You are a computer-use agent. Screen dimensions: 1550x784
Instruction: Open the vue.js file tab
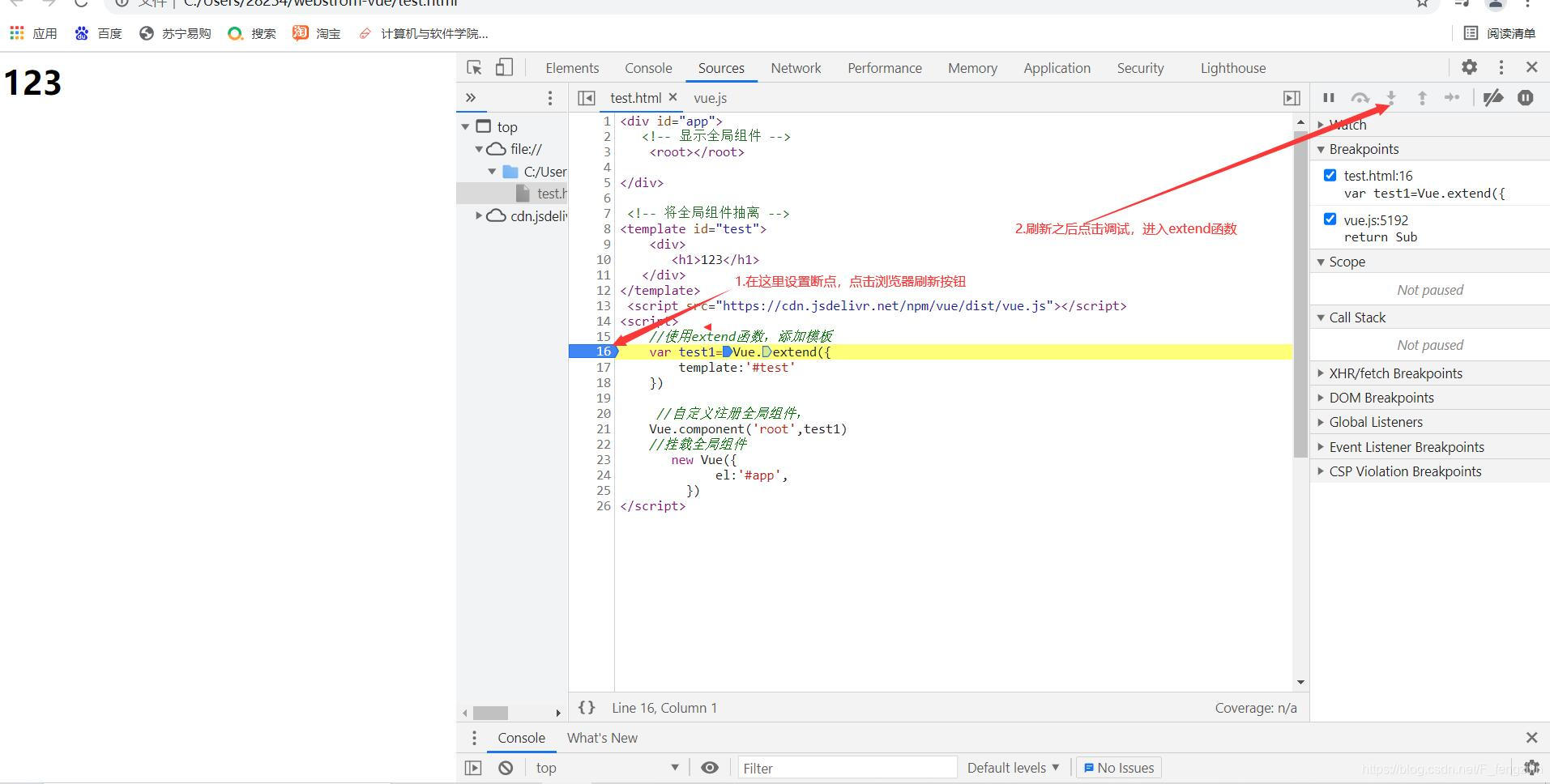[710, 98]
